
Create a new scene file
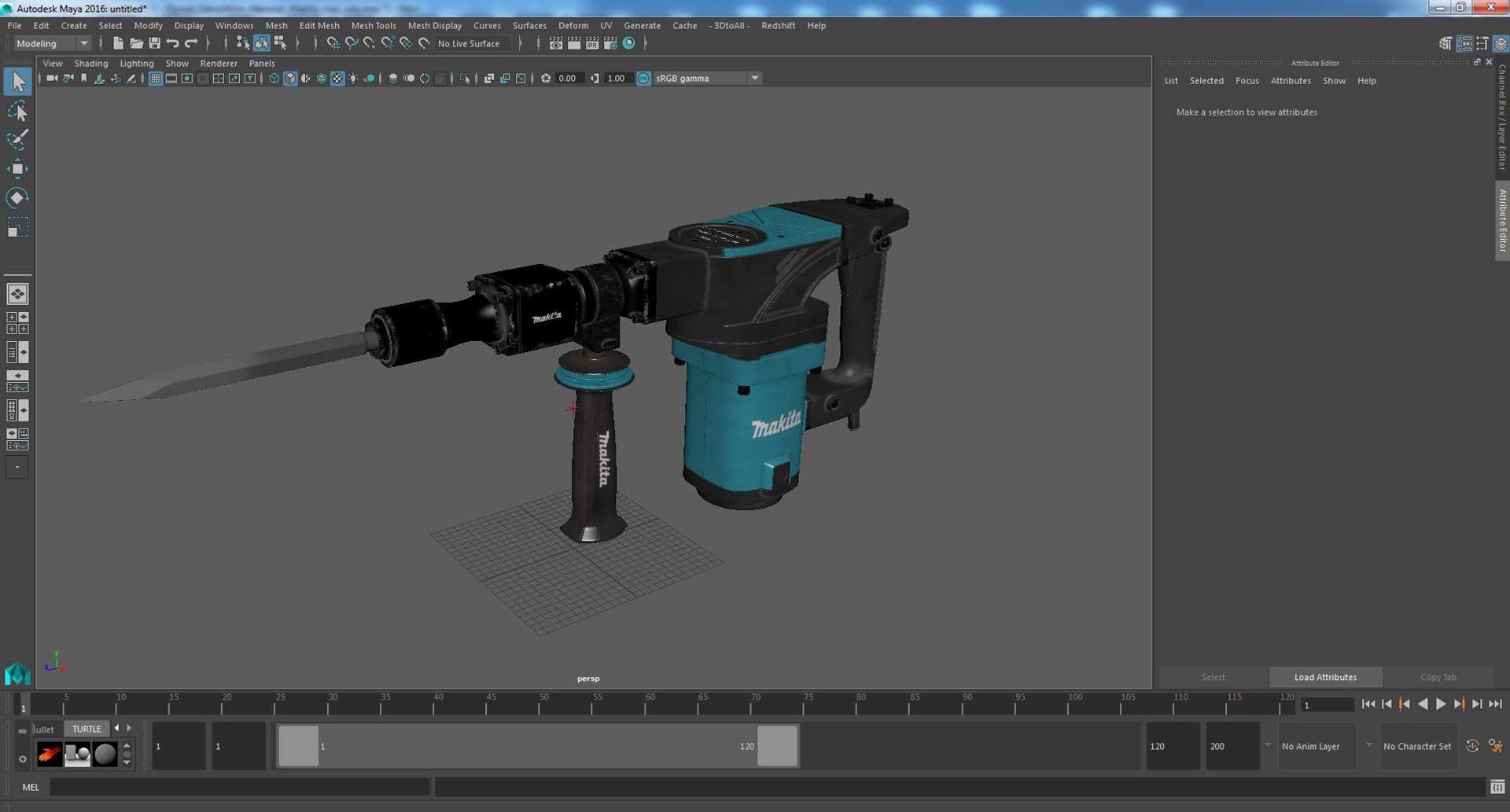tap(118, 43)
